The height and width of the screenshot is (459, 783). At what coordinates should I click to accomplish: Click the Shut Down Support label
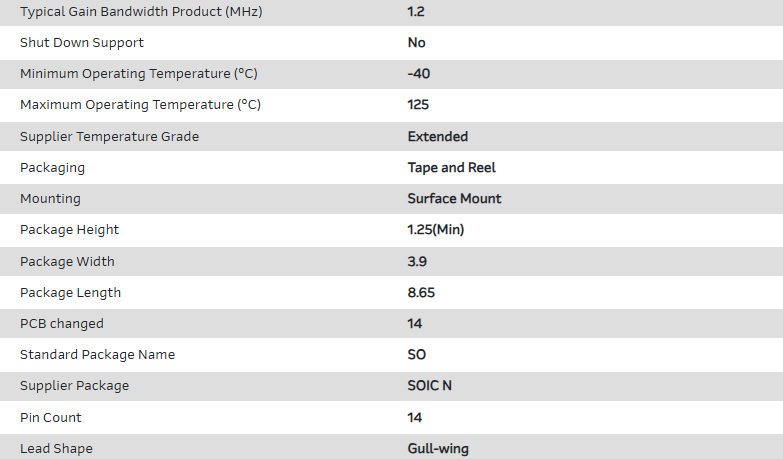click(x=82, y=42)
